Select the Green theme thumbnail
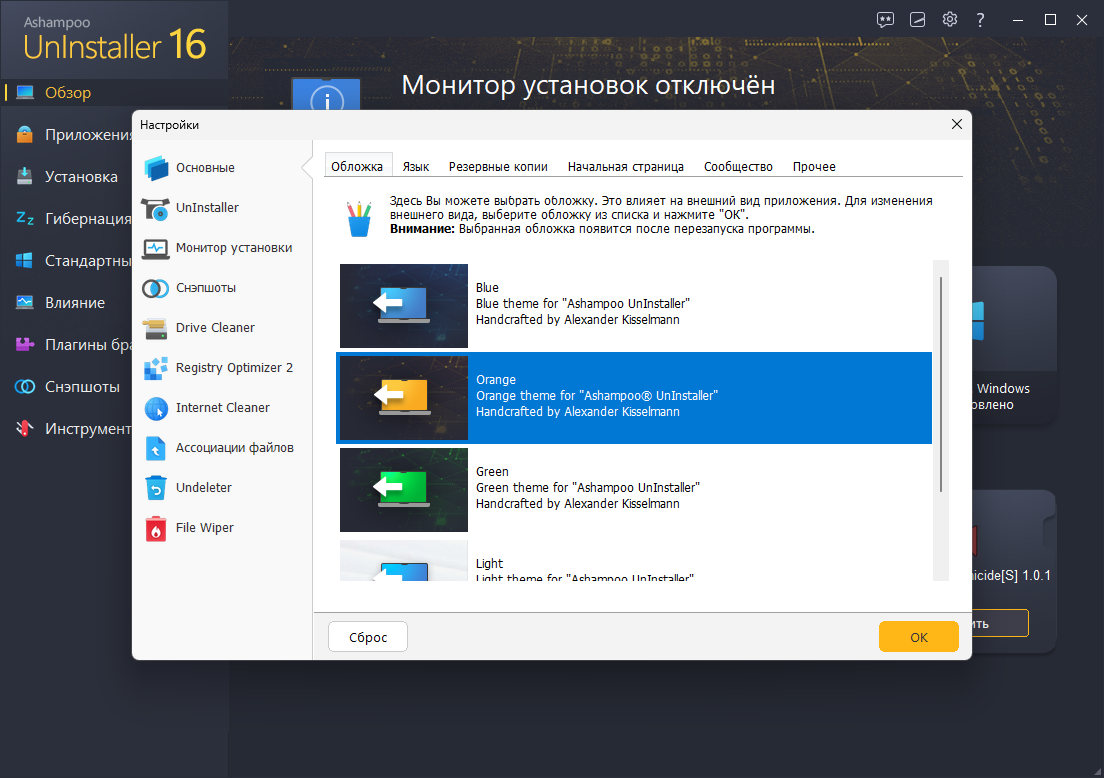Viewport: 1104px width, 778px height. coord(404,490)
